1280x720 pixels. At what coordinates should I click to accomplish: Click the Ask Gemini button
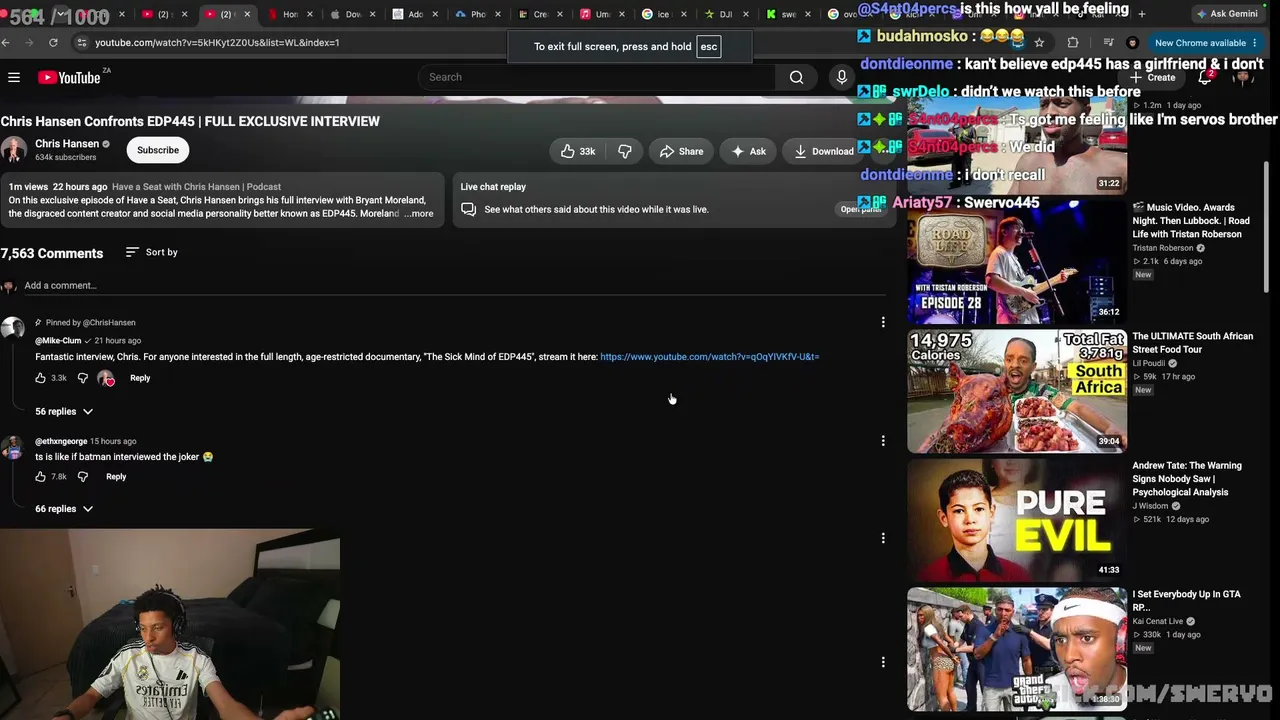pyautogui.click(x=1227, y=14)
